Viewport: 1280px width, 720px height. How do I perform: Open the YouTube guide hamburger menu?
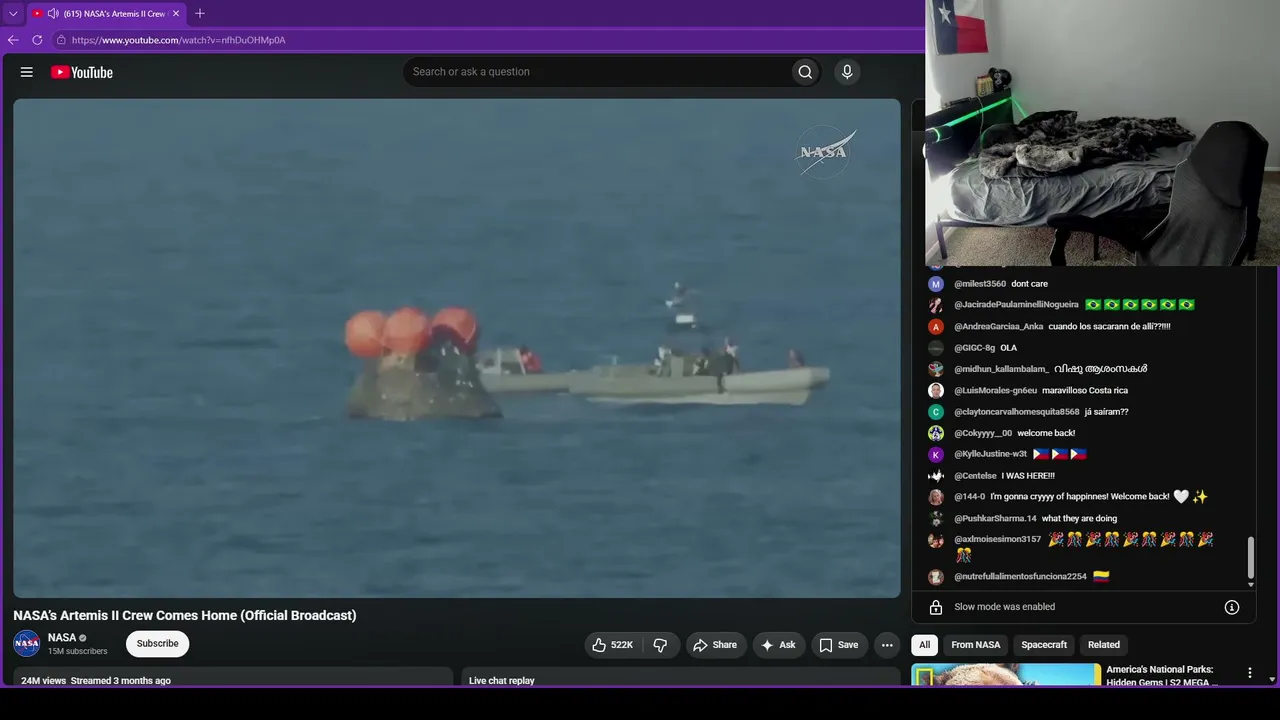[27, 72]
